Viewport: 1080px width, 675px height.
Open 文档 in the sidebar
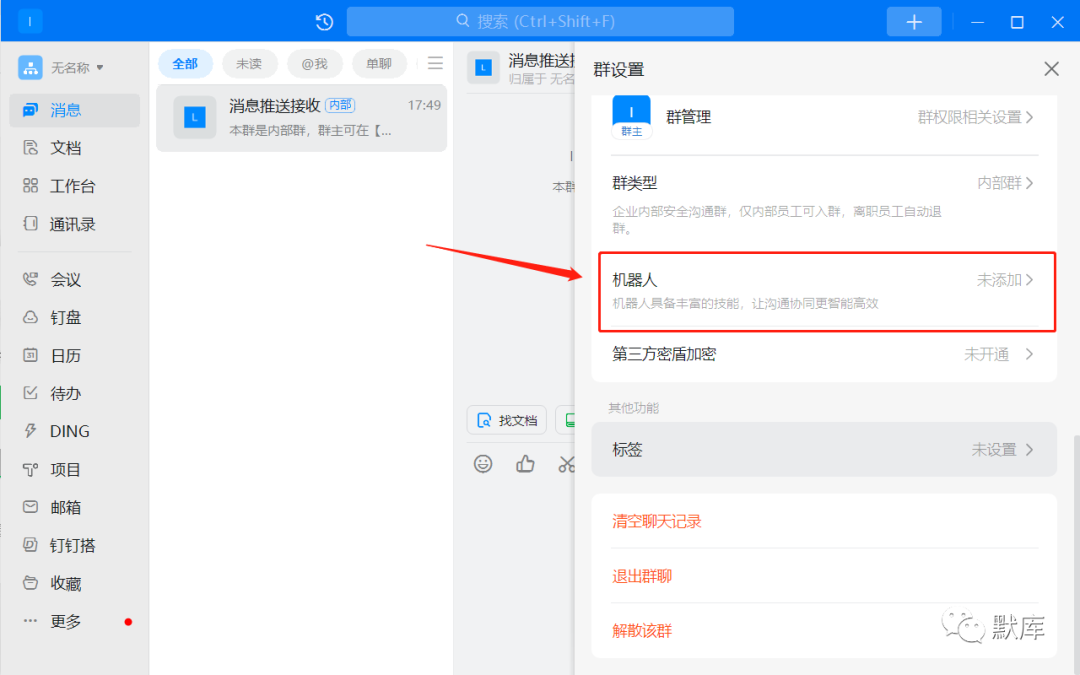(74, 147)
